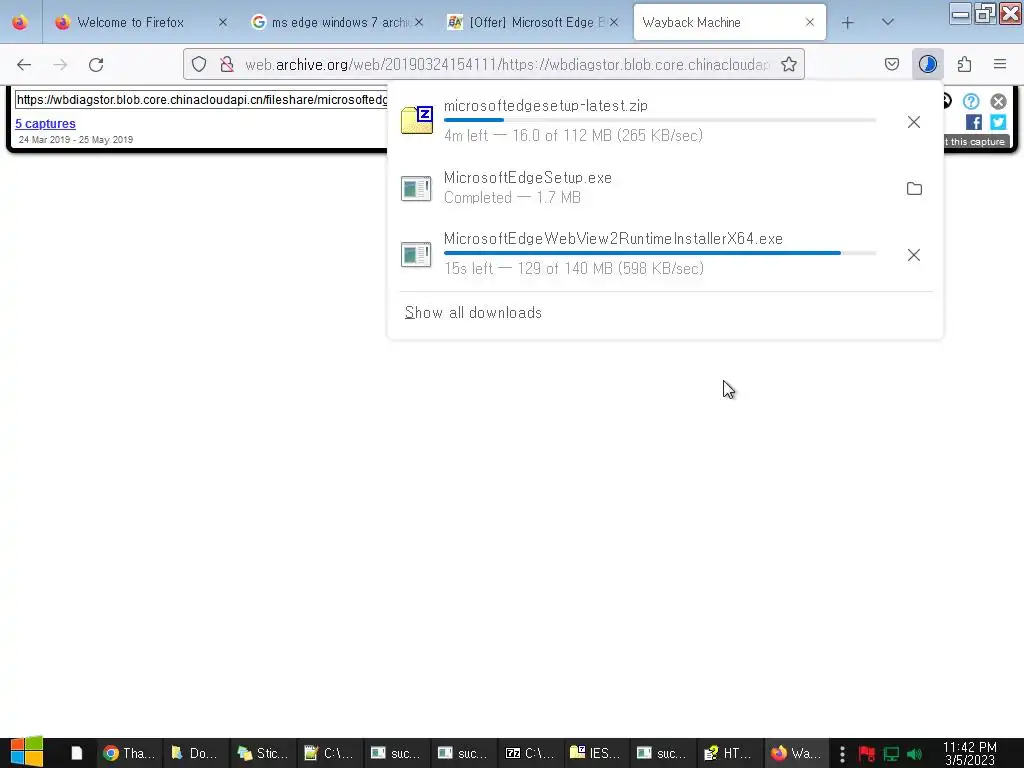Open the extensions puzzle icon
This screenshot has height=768, width=1024.
click(964, 64)
